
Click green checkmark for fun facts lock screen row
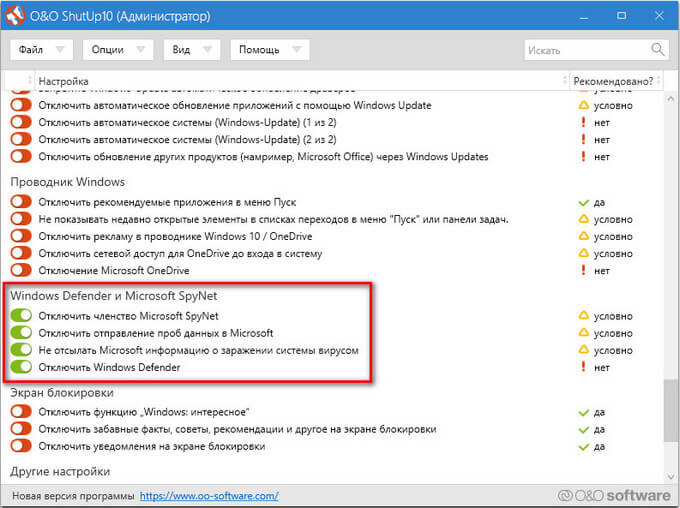pos(584,430)
